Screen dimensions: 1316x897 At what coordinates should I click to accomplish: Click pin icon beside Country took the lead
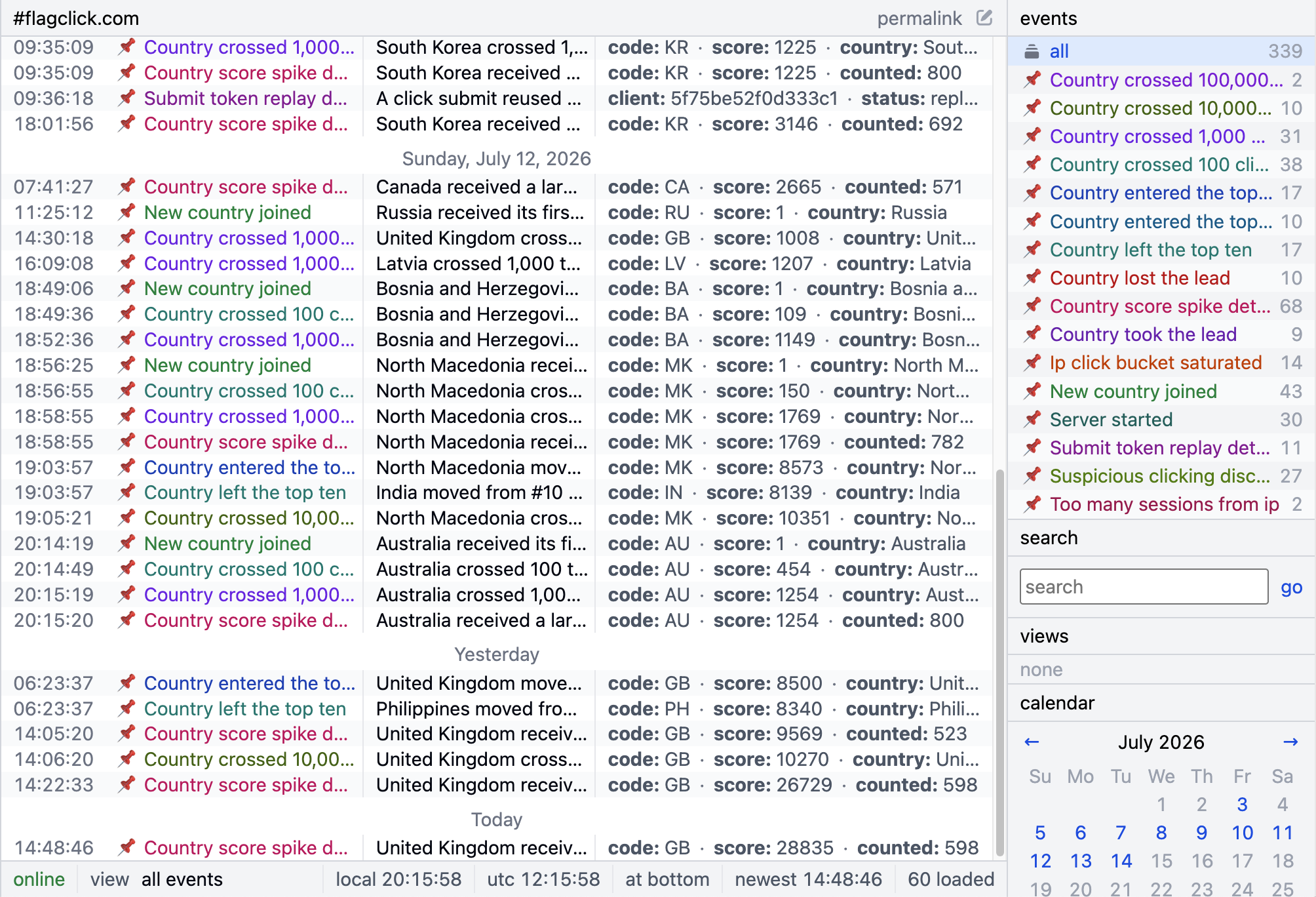(1033, 334)
